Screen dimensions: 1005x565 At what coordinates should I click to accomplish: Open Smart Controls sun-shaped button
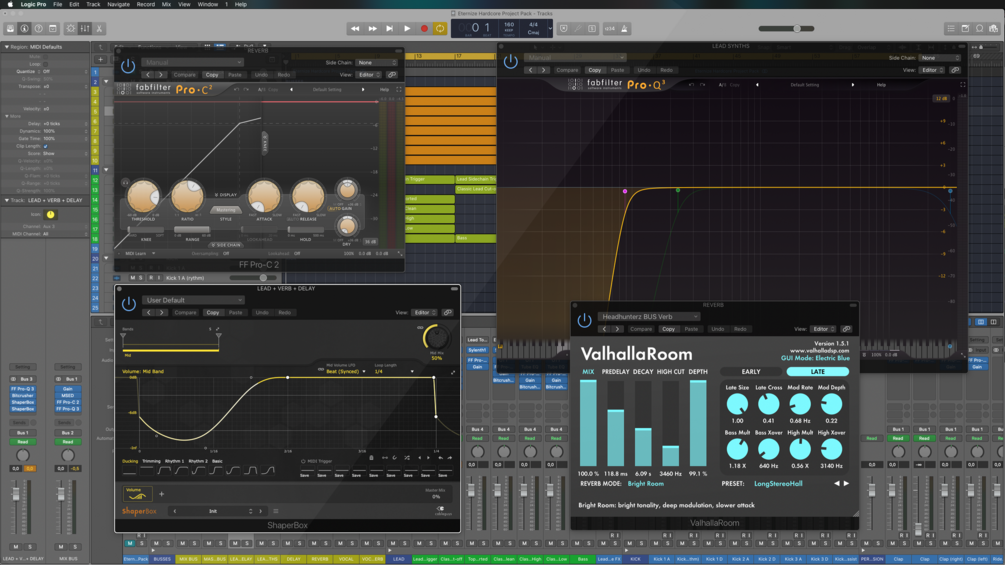71,28
